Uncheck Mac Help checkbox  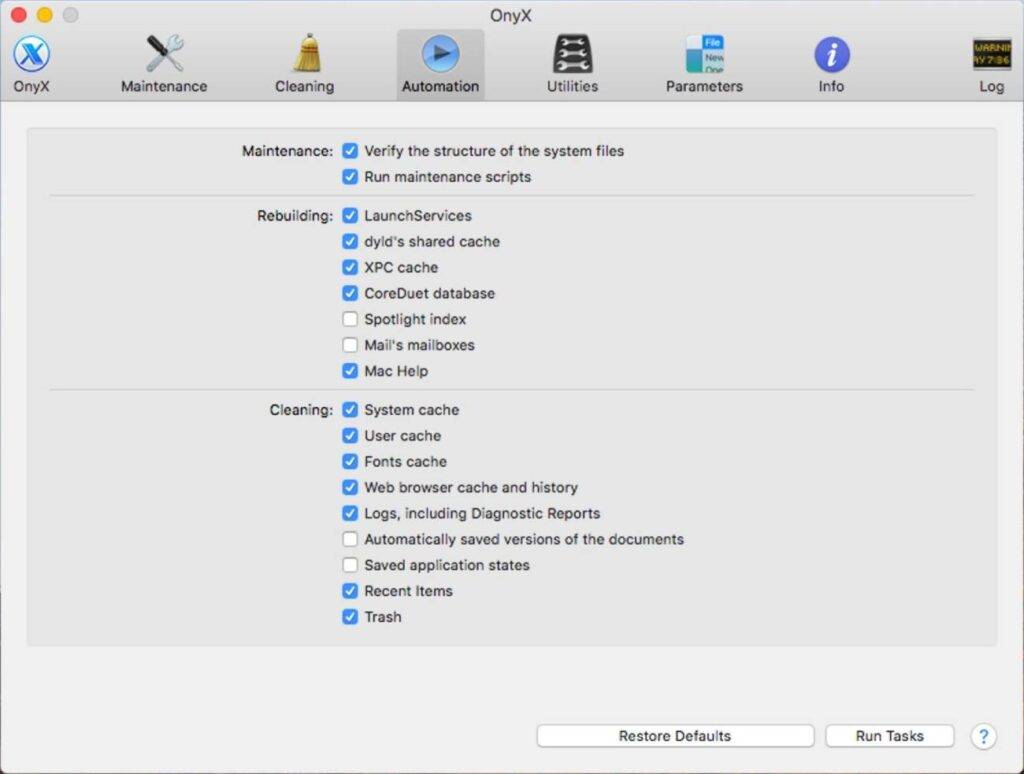tap(350, 371)
